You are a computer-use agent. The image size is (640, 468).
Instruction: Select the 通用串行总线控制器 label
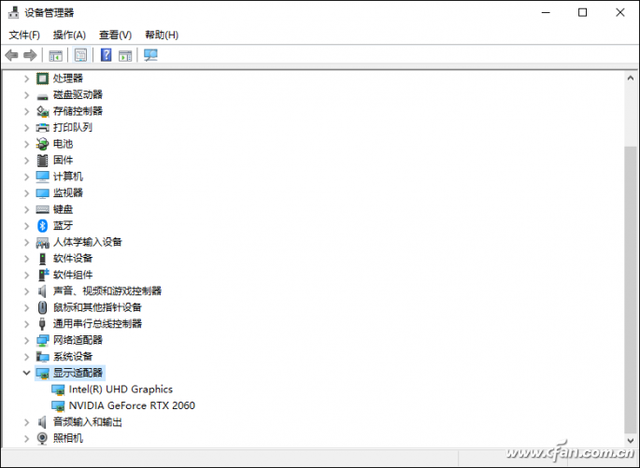tap(98, 324)
